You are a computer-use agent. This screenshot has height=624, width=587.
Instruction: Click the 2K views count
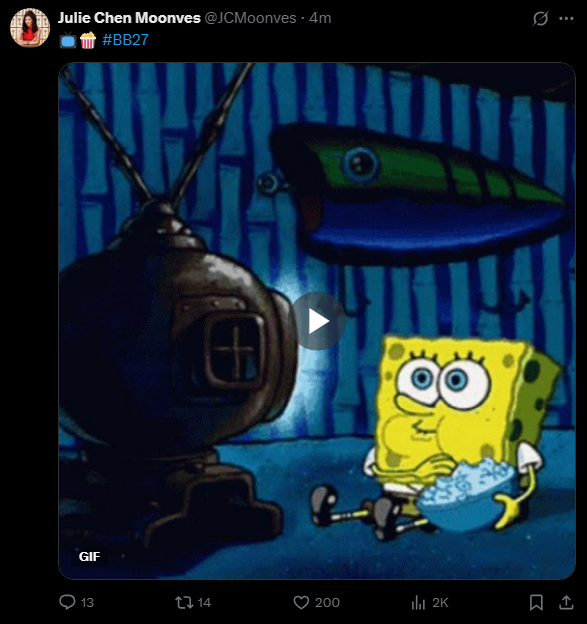pos(440,603)
